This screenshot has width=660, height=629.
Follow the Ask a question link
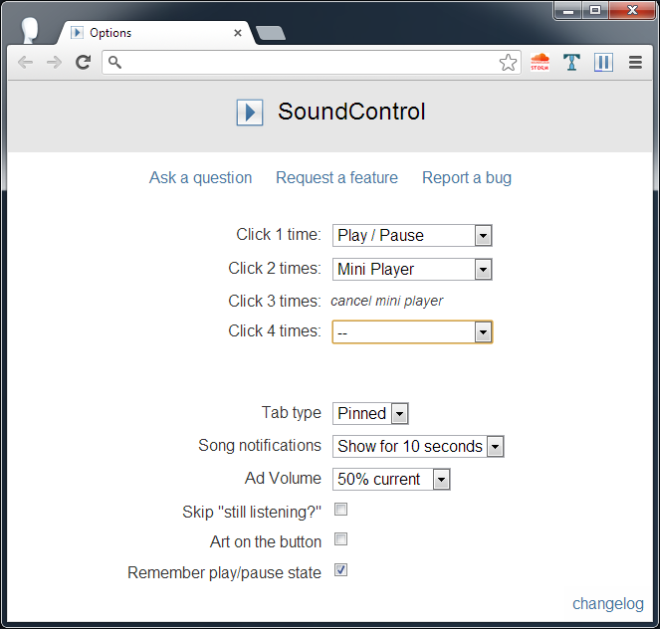pyautogui.click(x=201, y=178)
